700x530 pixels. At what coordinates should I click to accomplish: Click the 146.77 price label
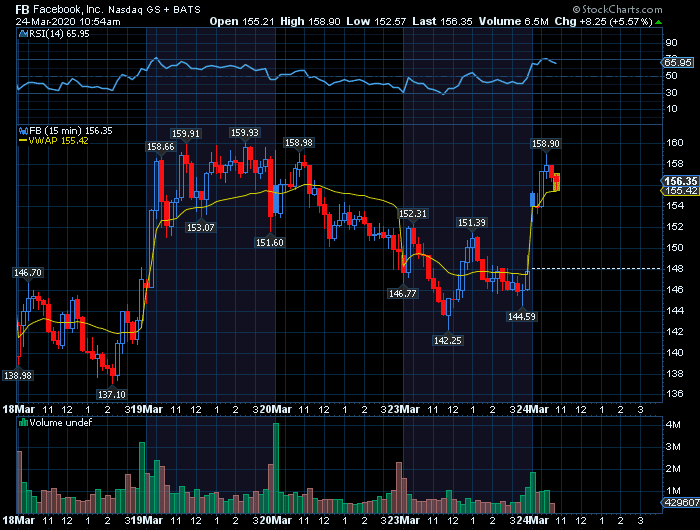pos(403,293)
